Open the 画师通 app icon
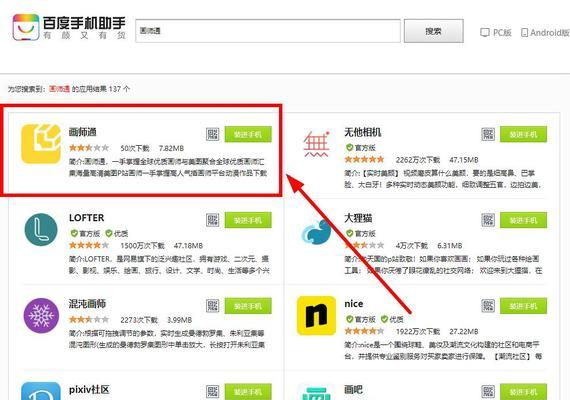Viewport: 570px width, 400px height. tap(41, 144)
